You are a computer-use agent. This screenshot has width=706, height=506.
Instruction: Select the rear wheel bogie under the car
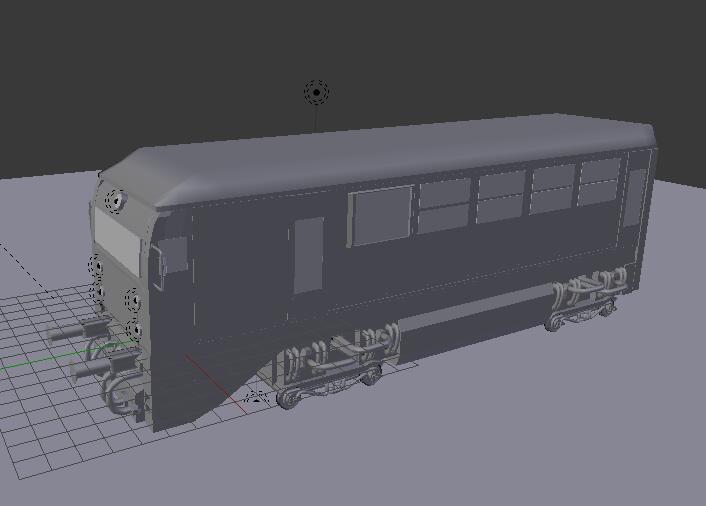tap(586, 298)
